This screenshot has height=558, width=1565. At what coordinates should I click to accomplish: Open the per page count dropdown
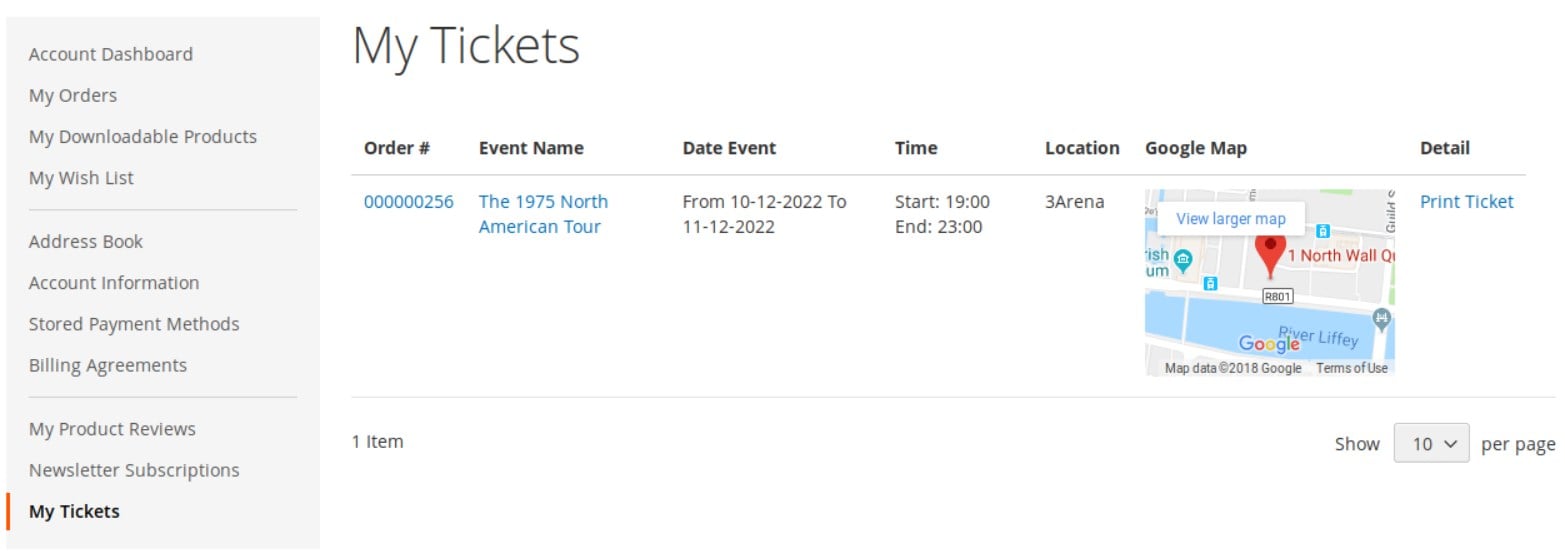pyautogui.click(x=1431, y=443)
